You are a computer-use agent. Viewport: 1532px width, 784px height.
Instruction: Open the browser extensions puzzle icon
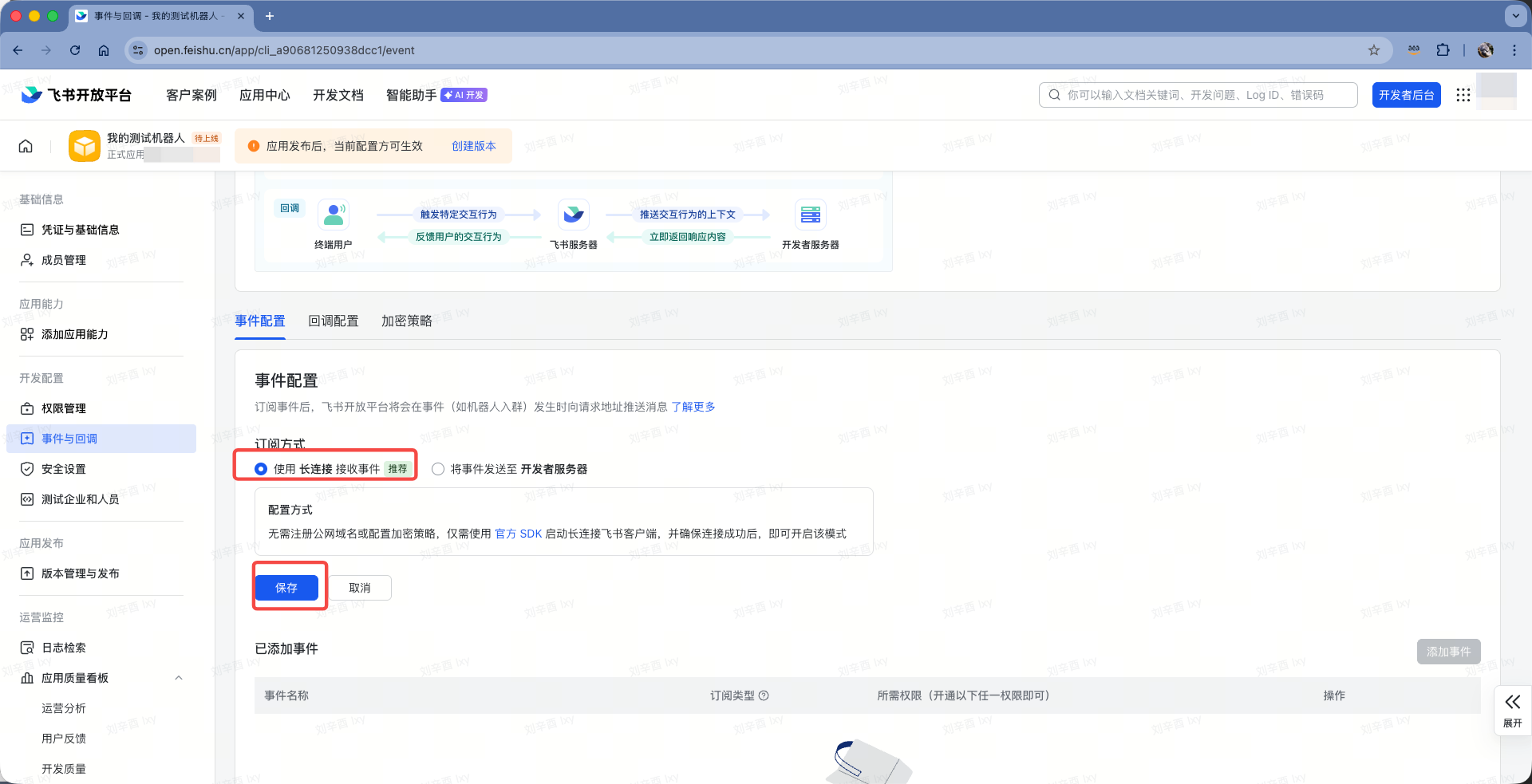click(x=1443, y=50)
